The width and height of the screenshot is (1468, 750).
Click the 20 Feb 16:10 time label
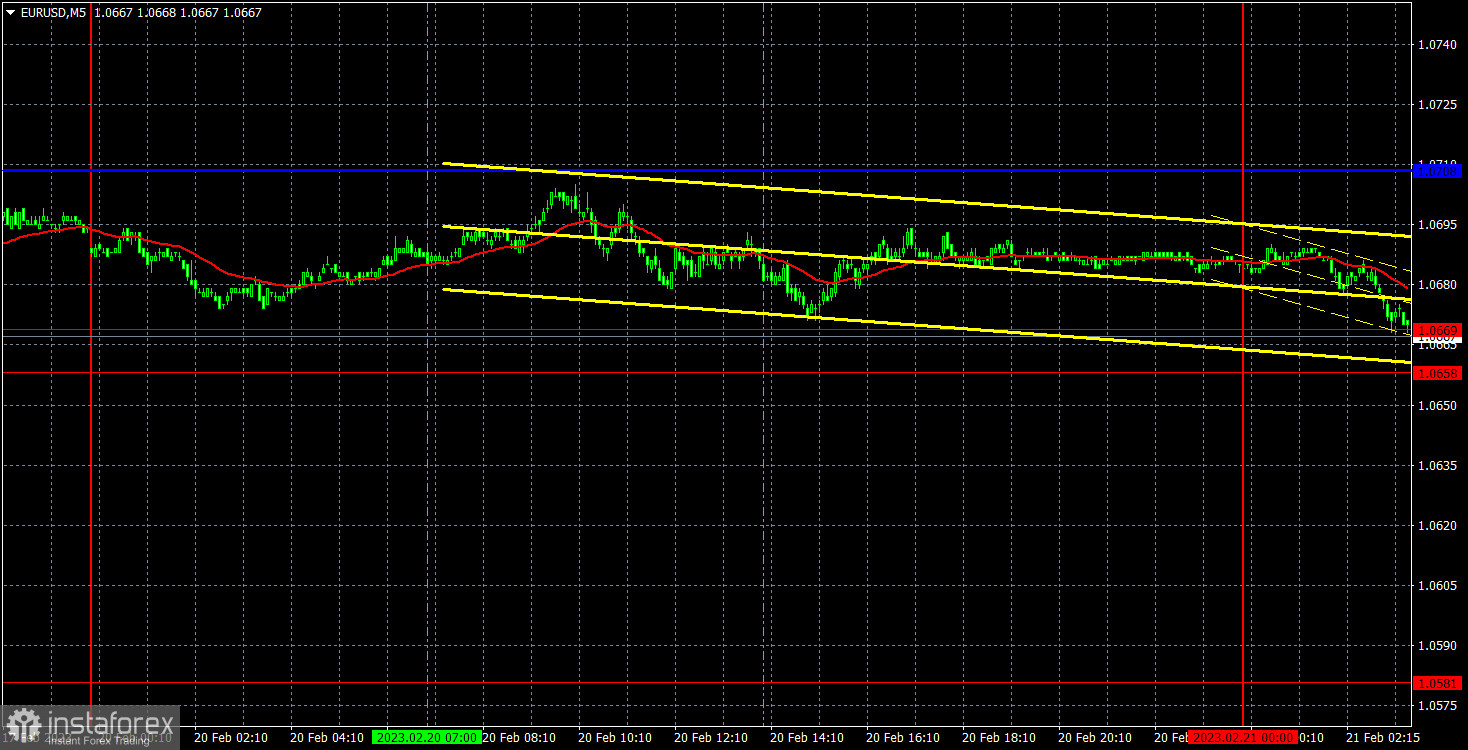click(903, 737)
